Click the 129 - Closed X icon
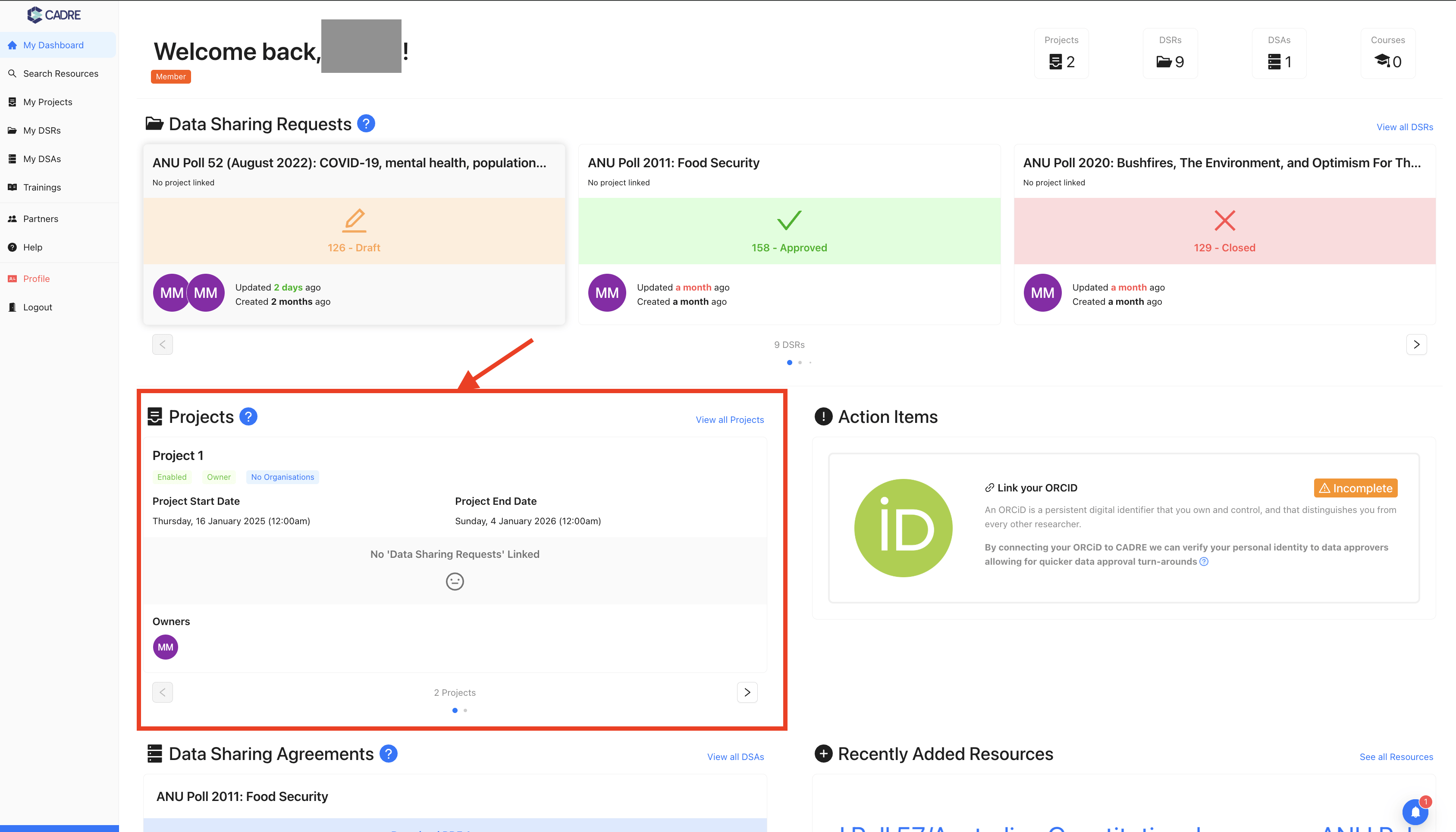 point(1224,221)
